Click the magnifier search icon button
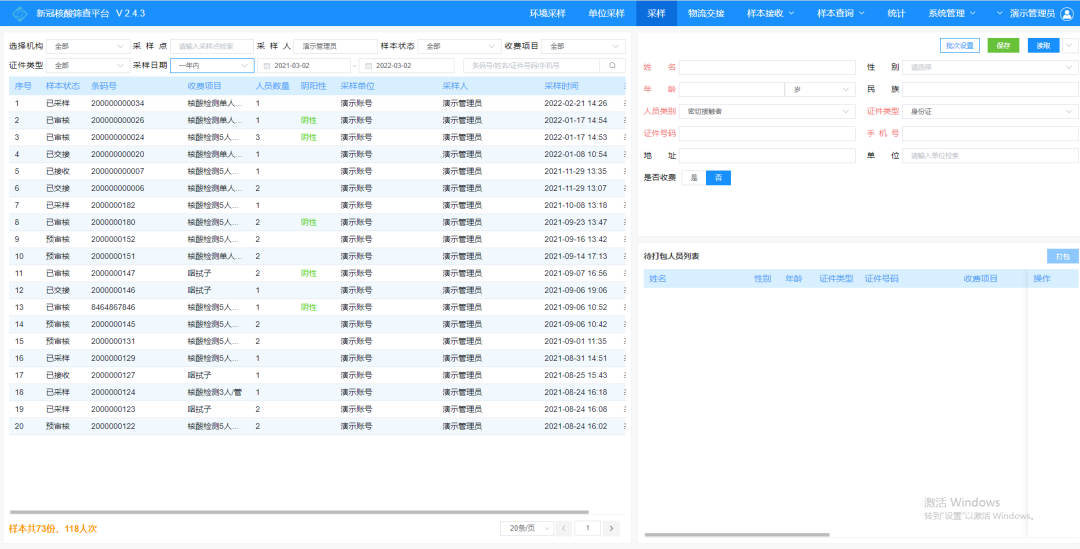 [612, 65]
